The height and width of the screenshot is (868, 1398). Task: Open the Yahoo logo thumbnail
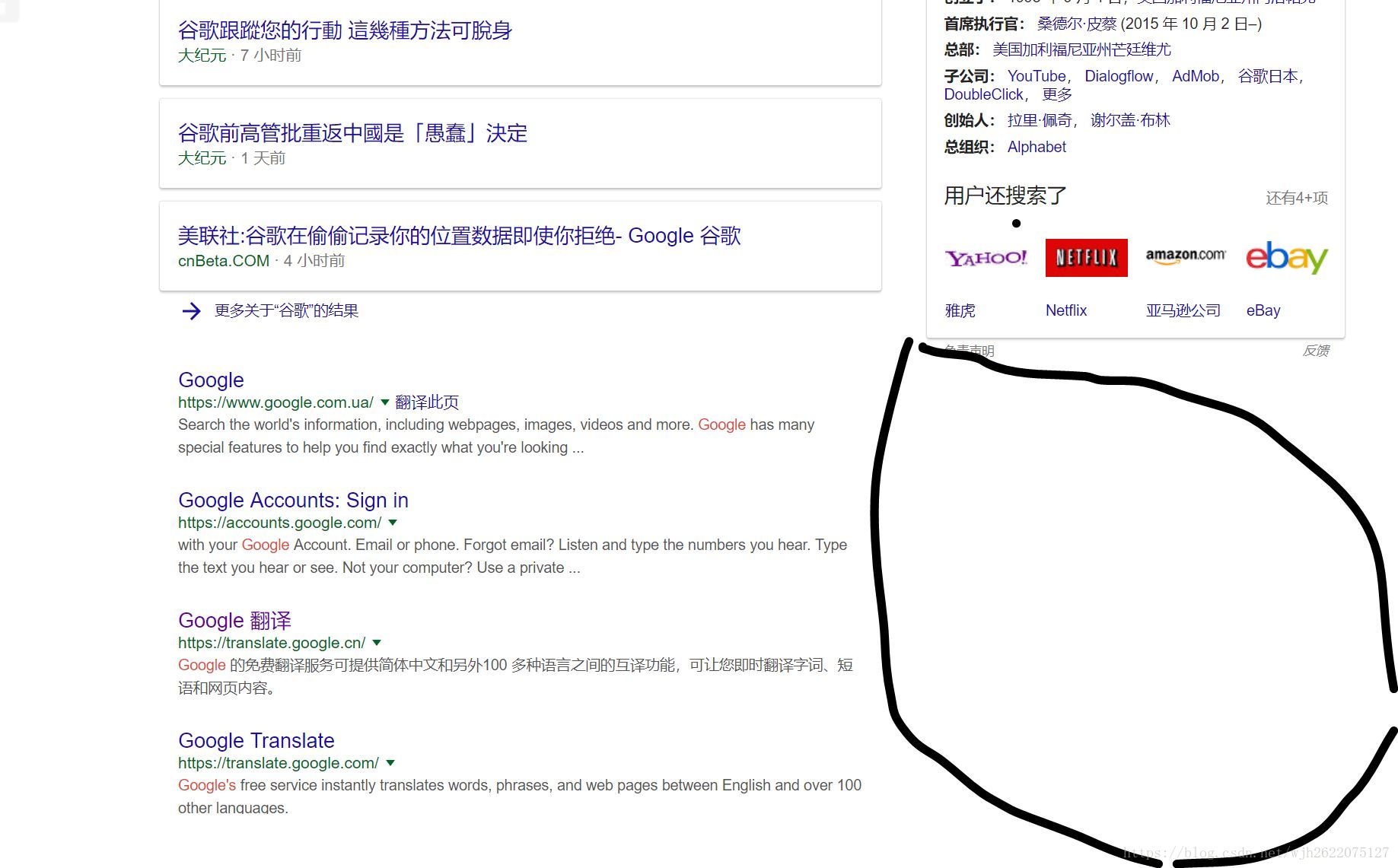986,258
